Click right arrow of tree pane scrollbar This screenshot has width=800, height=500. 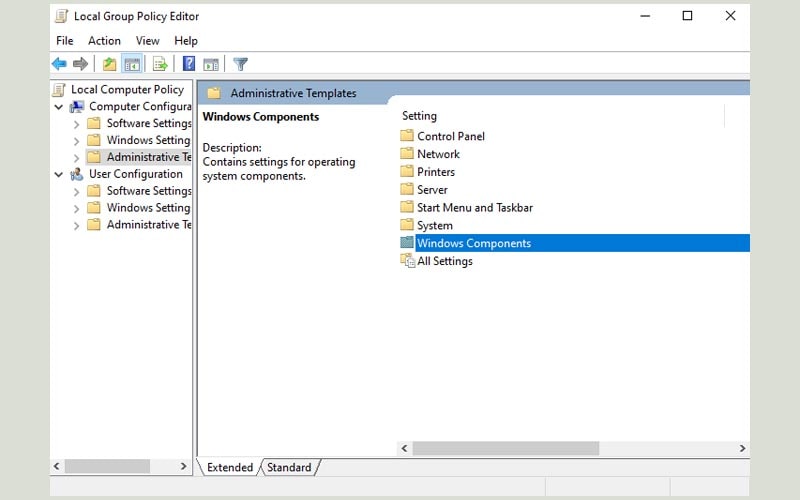(184, 466)
